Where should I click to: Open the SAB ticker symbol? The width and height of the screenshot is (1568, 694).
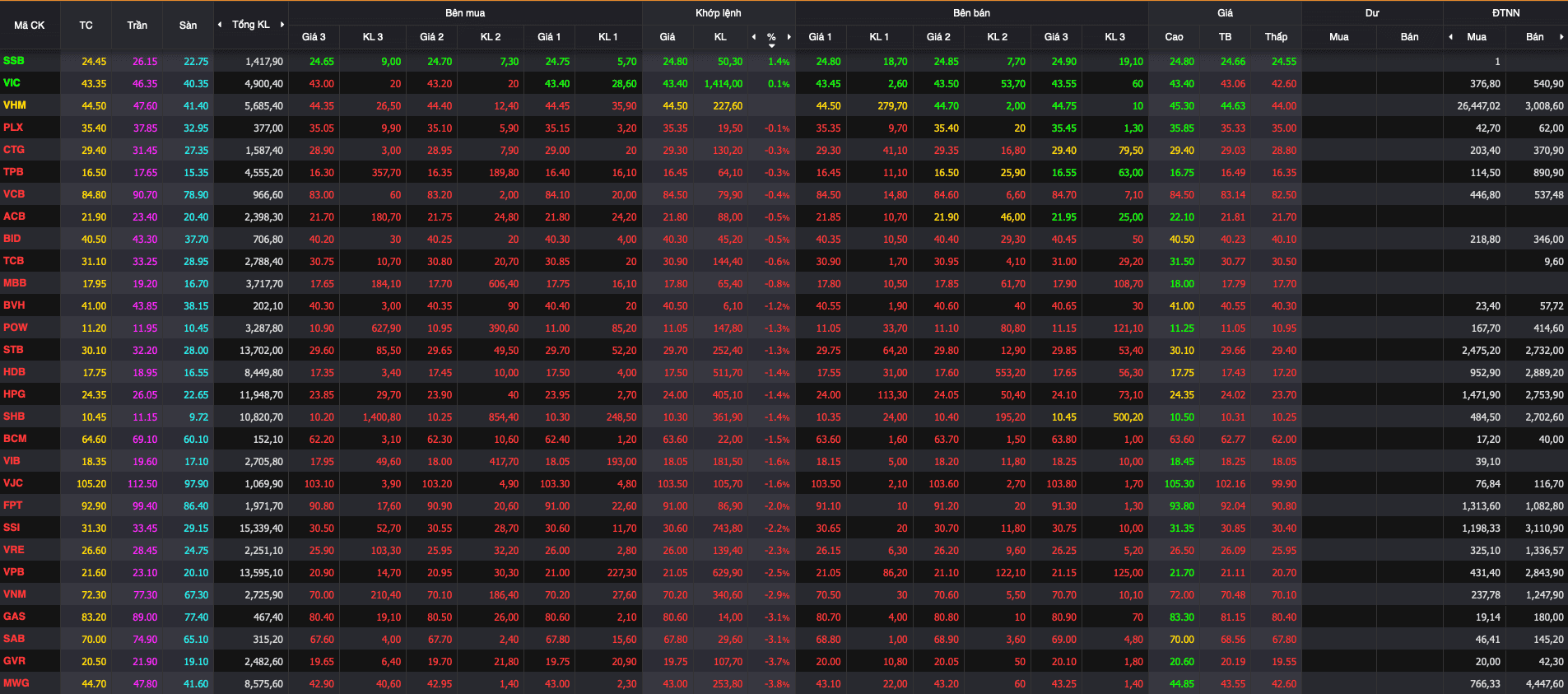[x=14, y=639]
